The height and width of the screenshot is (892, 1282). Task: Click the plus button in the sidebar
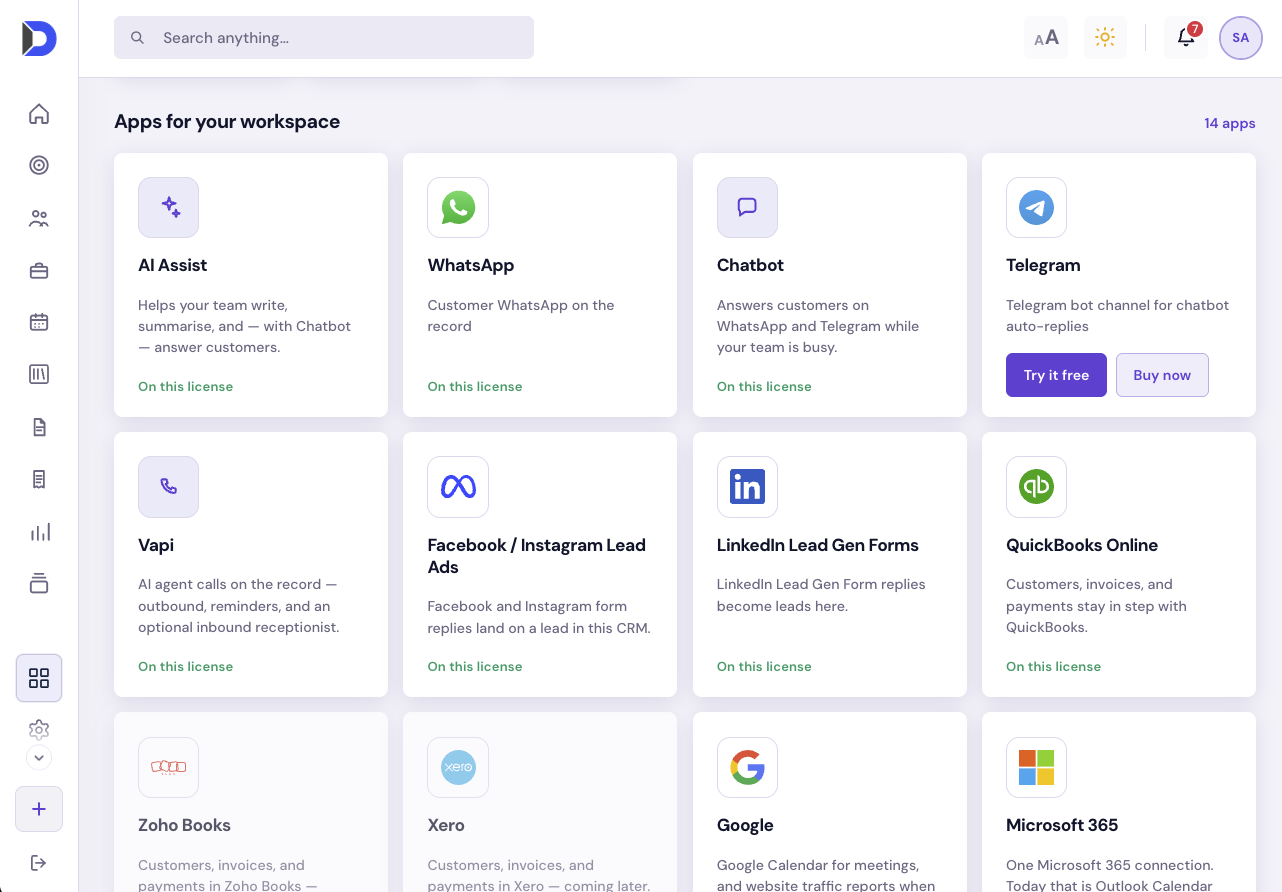point(39,809)
